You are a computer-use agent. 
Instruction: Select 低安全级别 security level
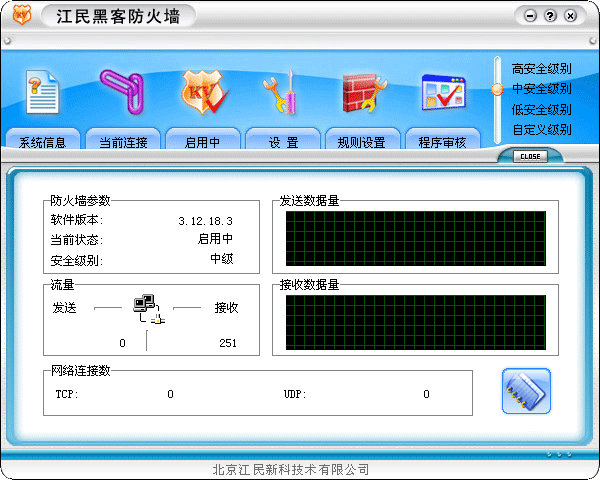pyautogui.click(x=541, y=109)
